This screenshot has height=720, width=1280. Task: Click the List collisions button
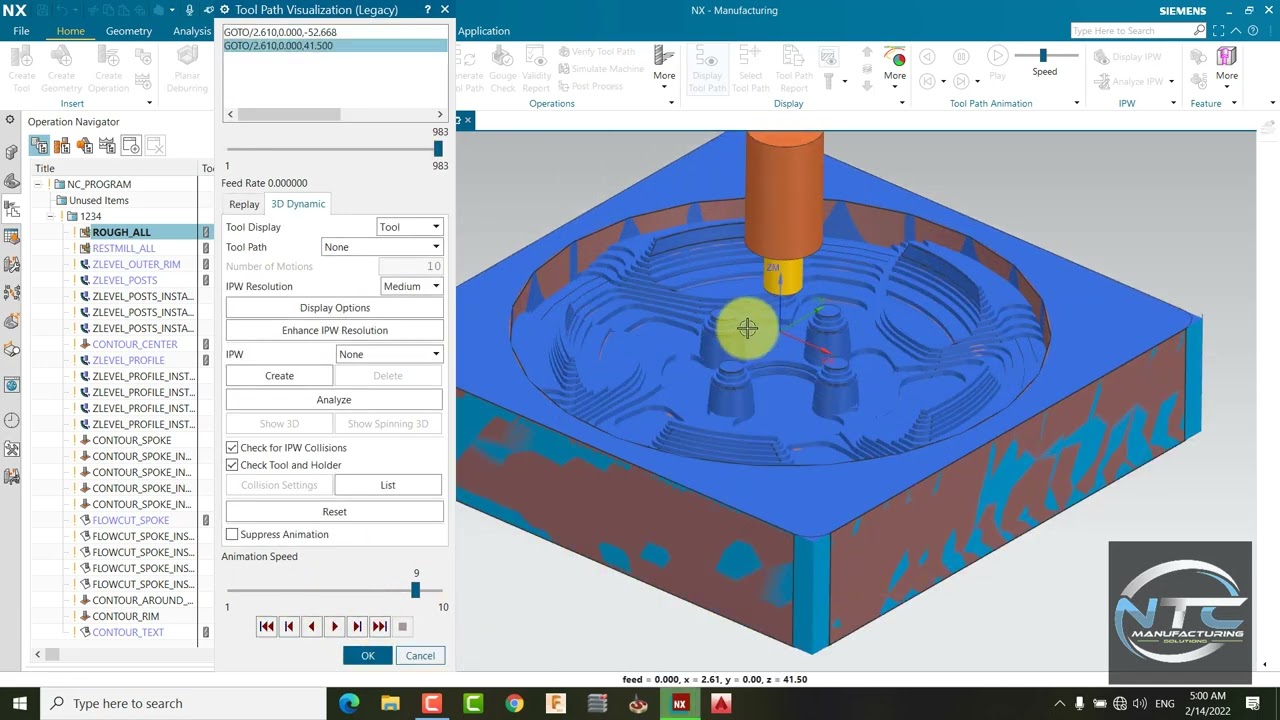(x=388, y=485)
